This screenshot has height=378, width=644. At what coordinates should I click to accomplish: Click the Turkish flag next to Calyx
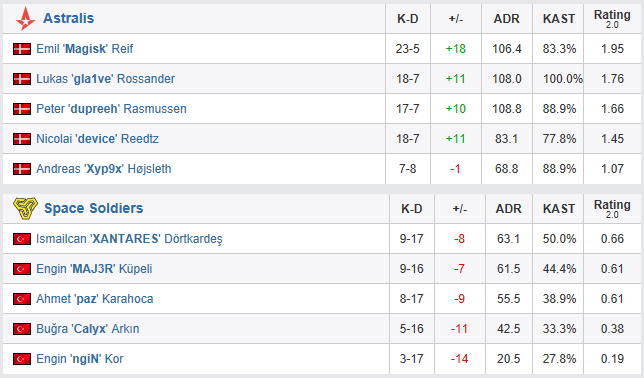[22, 329]
